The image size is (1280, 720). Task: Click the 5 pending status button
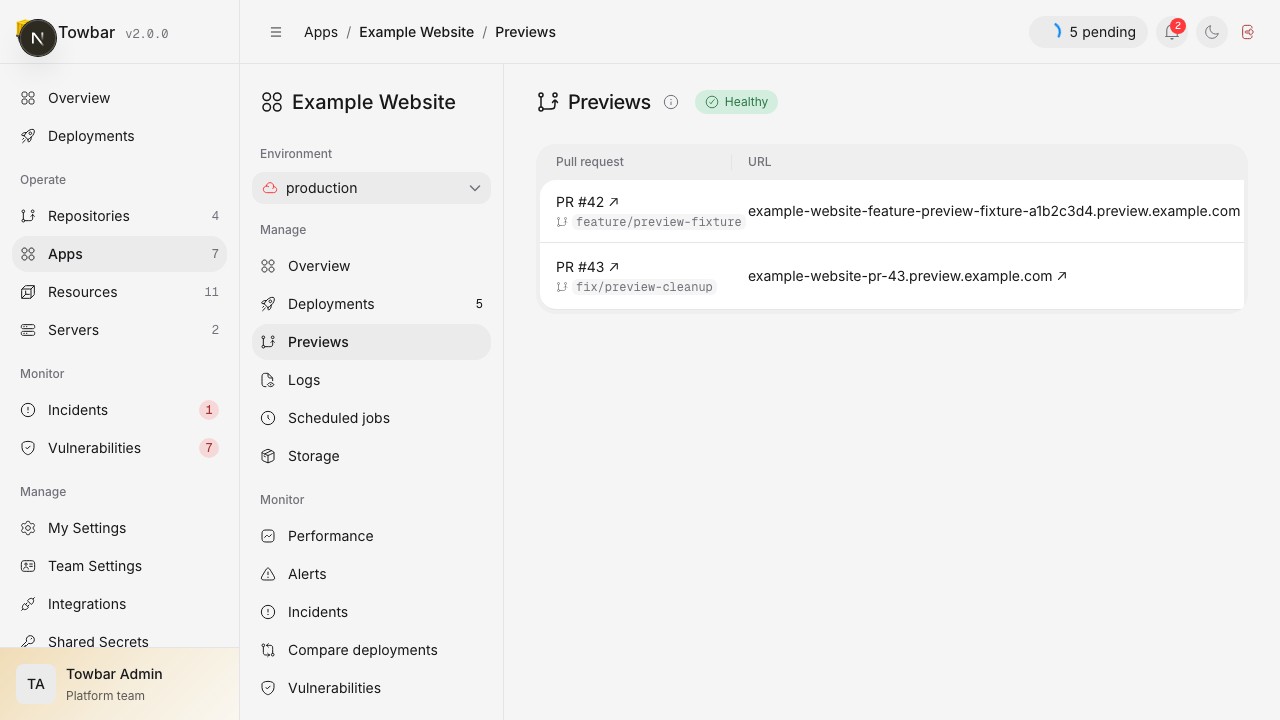(x=1088, y=32)
